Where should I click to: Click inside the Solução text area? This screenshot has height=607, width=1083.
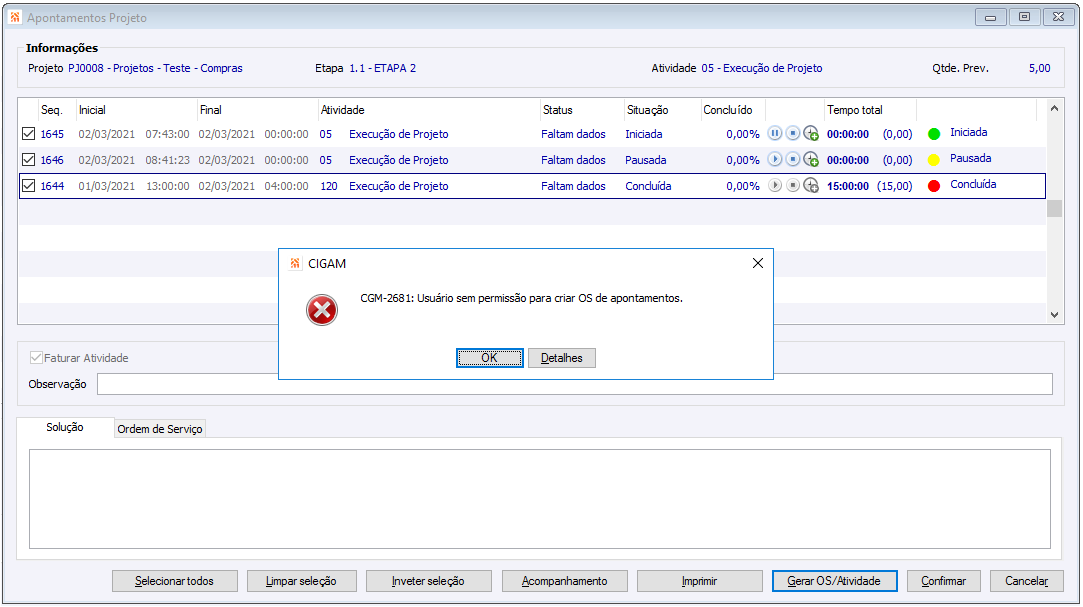(539, 499)
